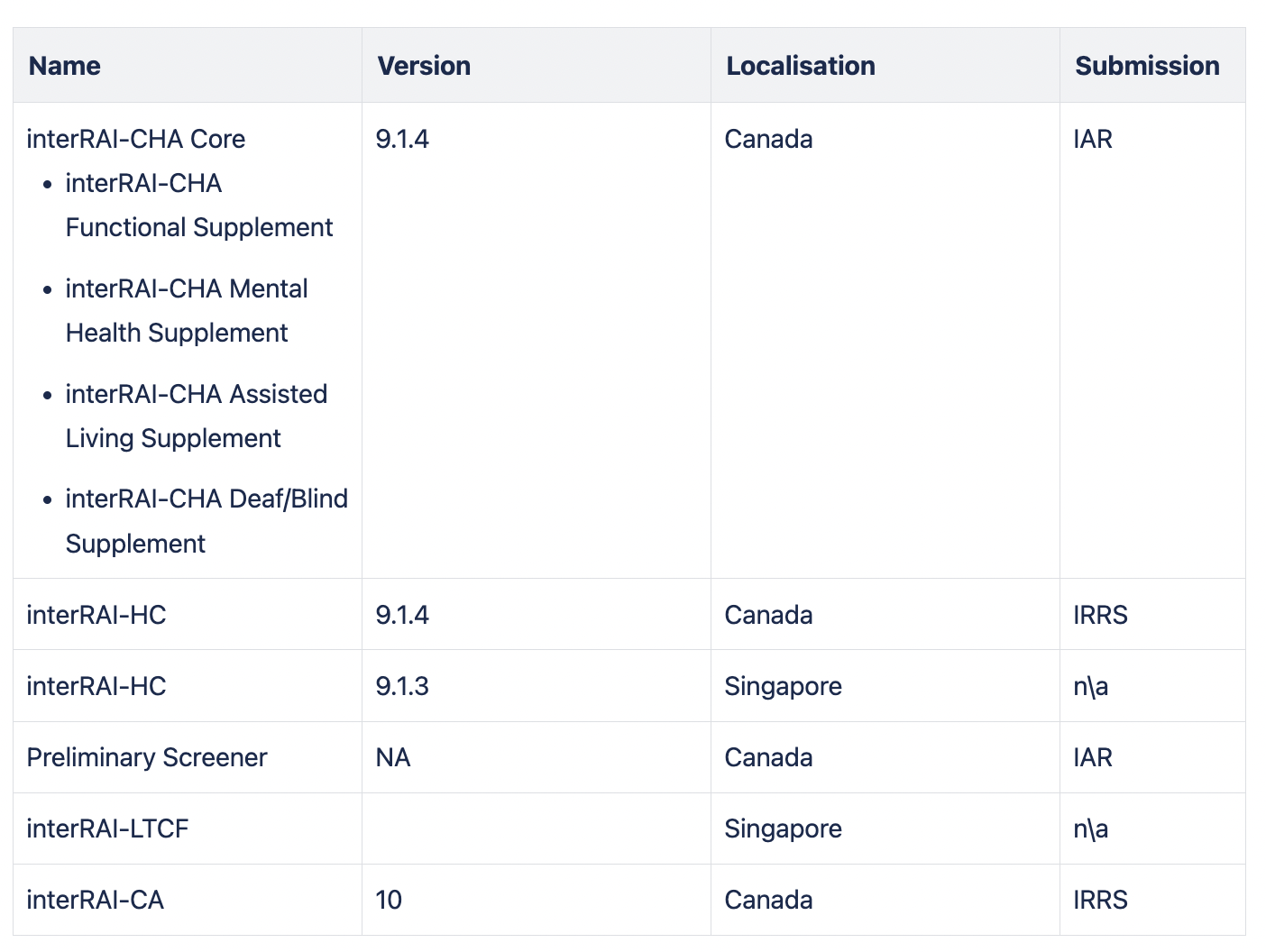Click Singapore in the interRAI-LTCF row
The width and height of the screenshot is (1266, 952).
pyautogui.click(x=783, y=828)
